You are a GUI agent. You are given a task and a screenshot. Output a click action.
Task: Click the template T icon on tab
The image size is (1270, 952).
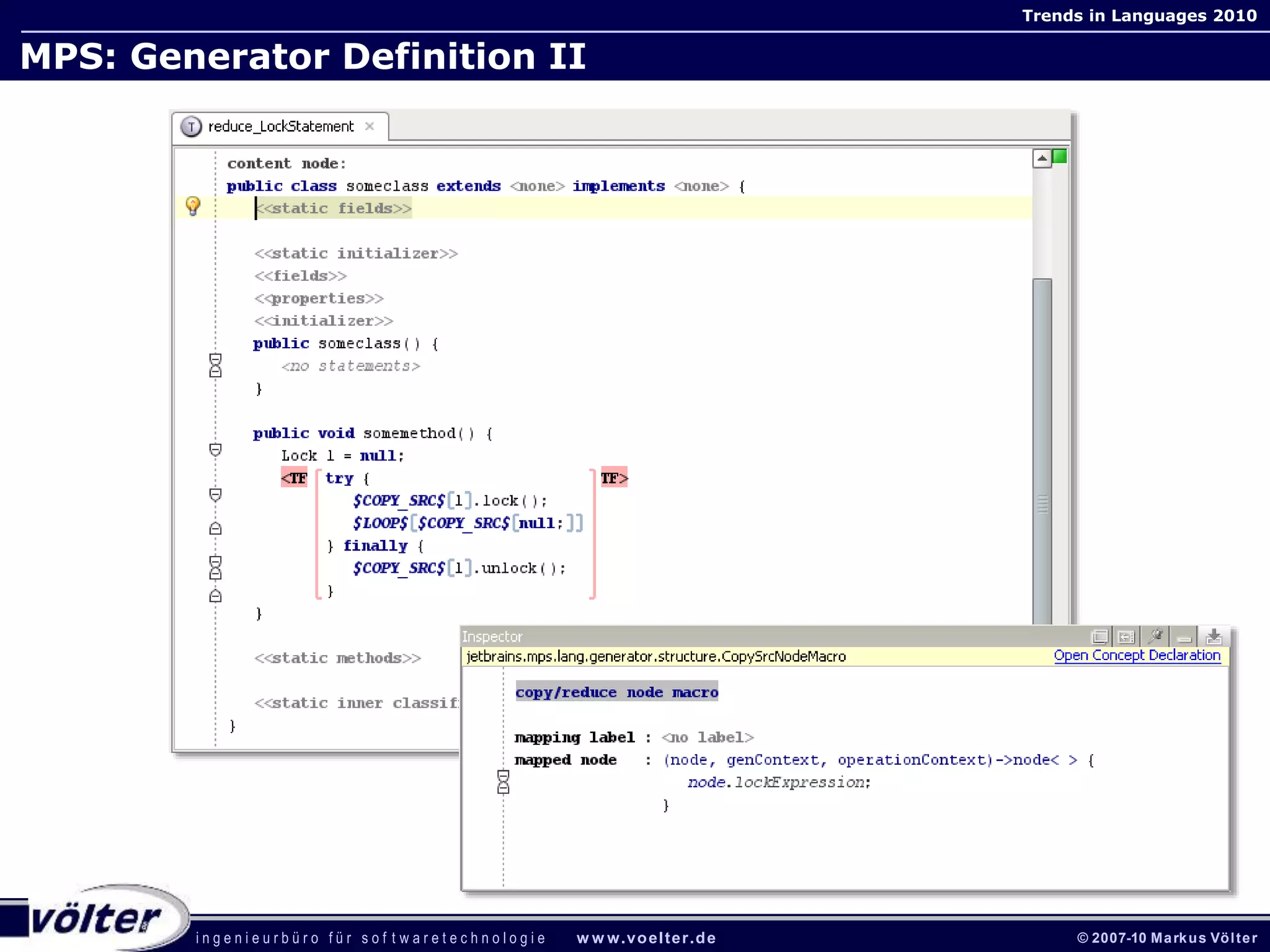[191, 126]
